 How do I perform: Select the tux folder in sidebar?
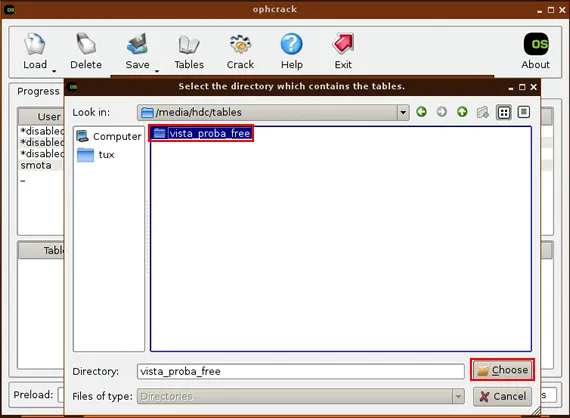(96, 155)
